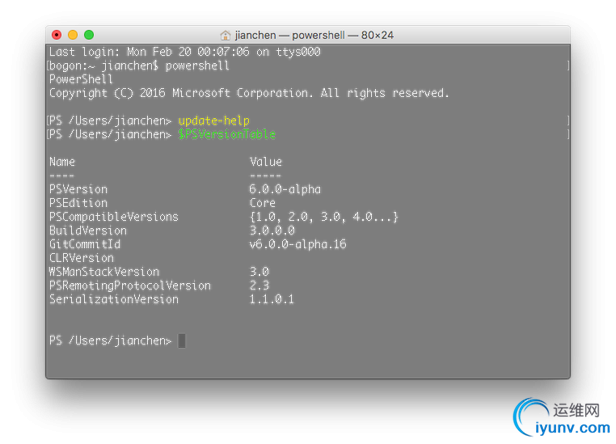Click the window title 'jianchen — powershell — 80×24'
The image size is (616, 444).
tap(314, 35)
